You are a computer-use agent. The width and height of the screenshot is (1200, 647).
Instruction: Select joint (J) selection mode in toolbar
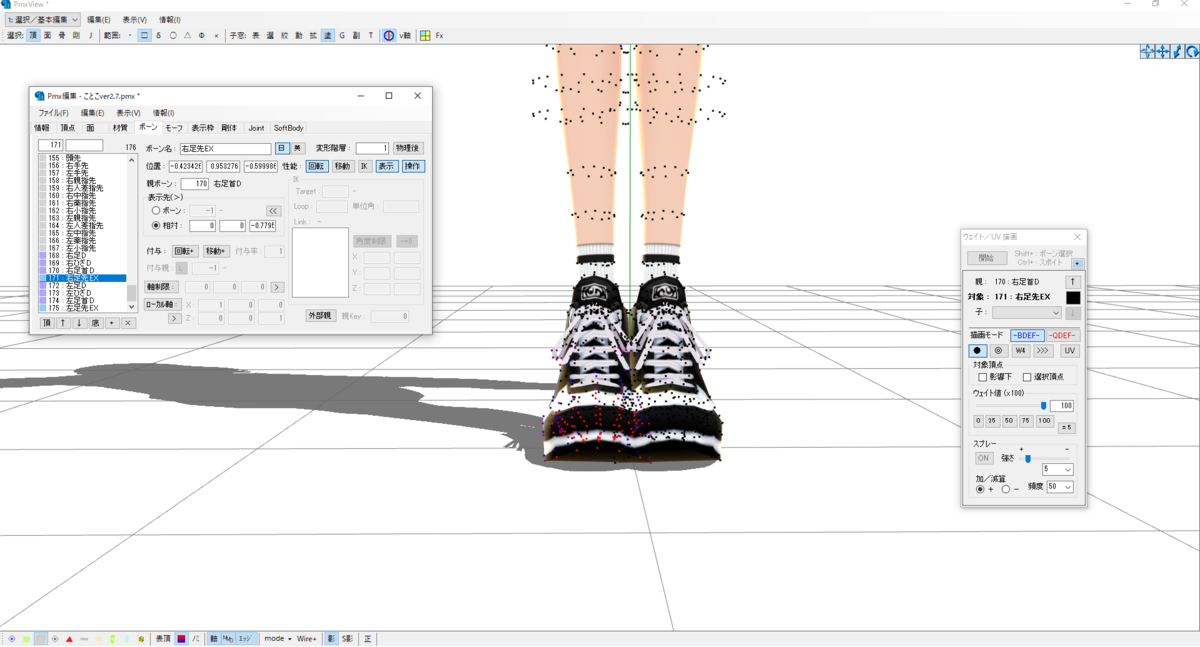[90, 35]
